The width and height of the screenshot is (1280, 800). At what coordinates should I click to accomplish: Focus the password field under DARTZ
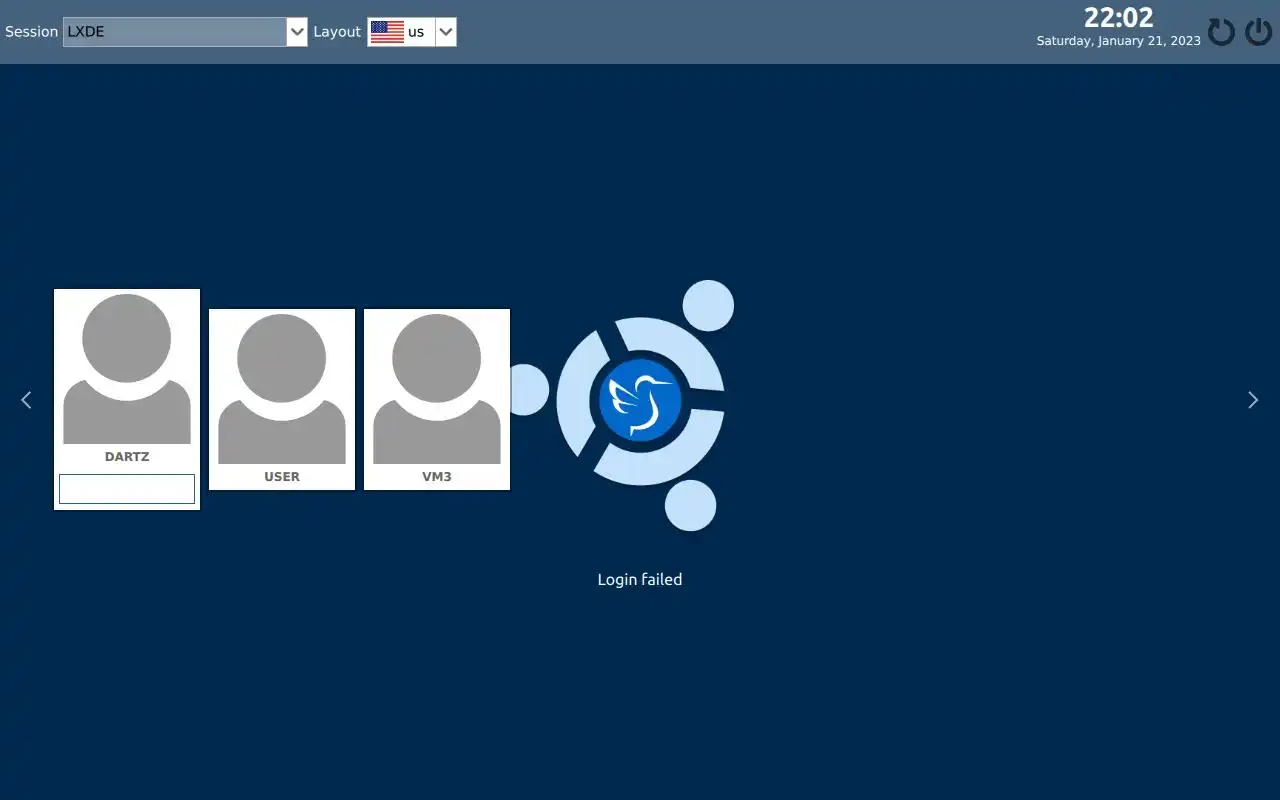pyautogui.click(x=127, y=489)
